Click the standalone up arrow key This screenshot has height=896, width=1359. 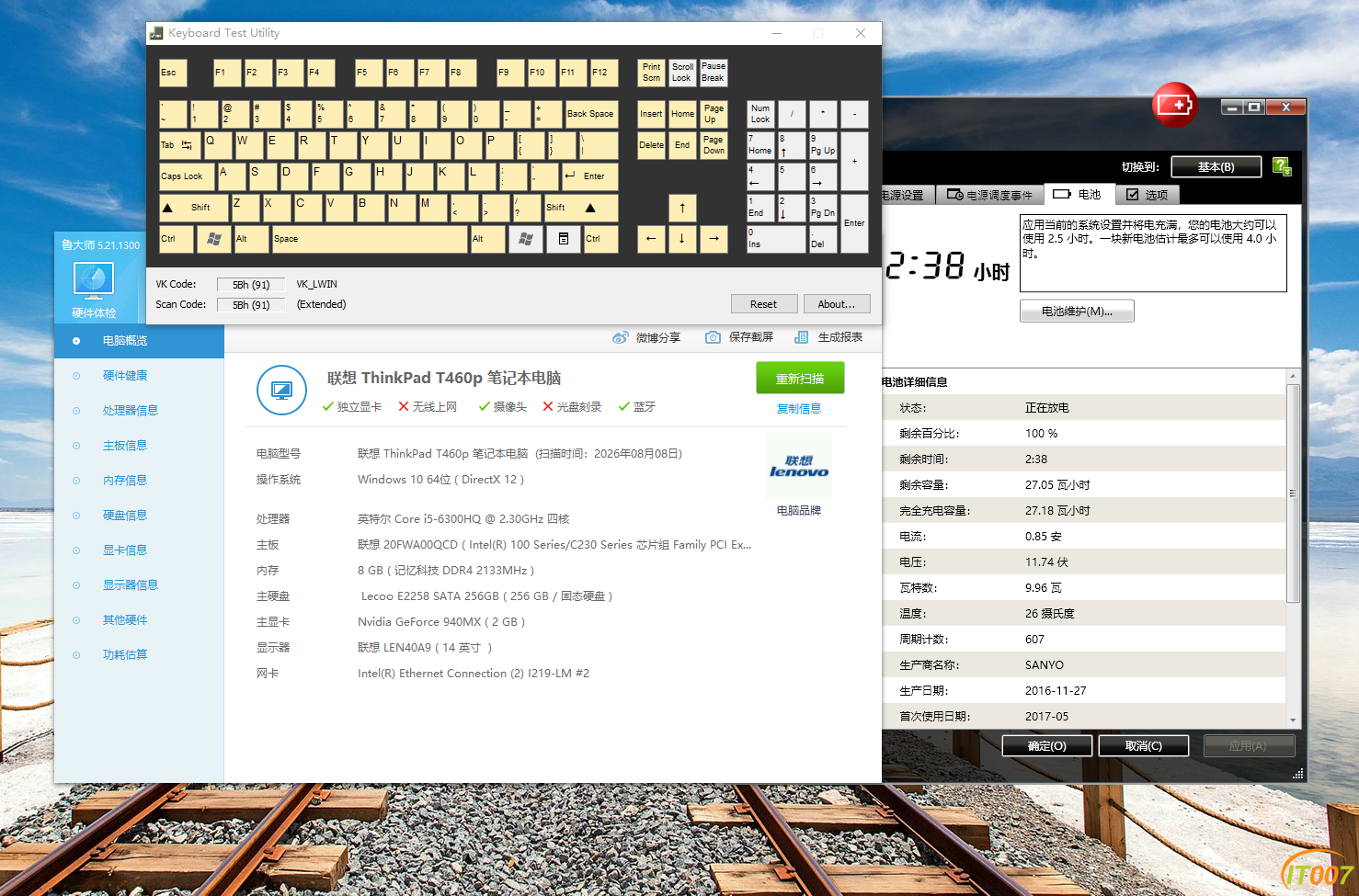point(682,208)
